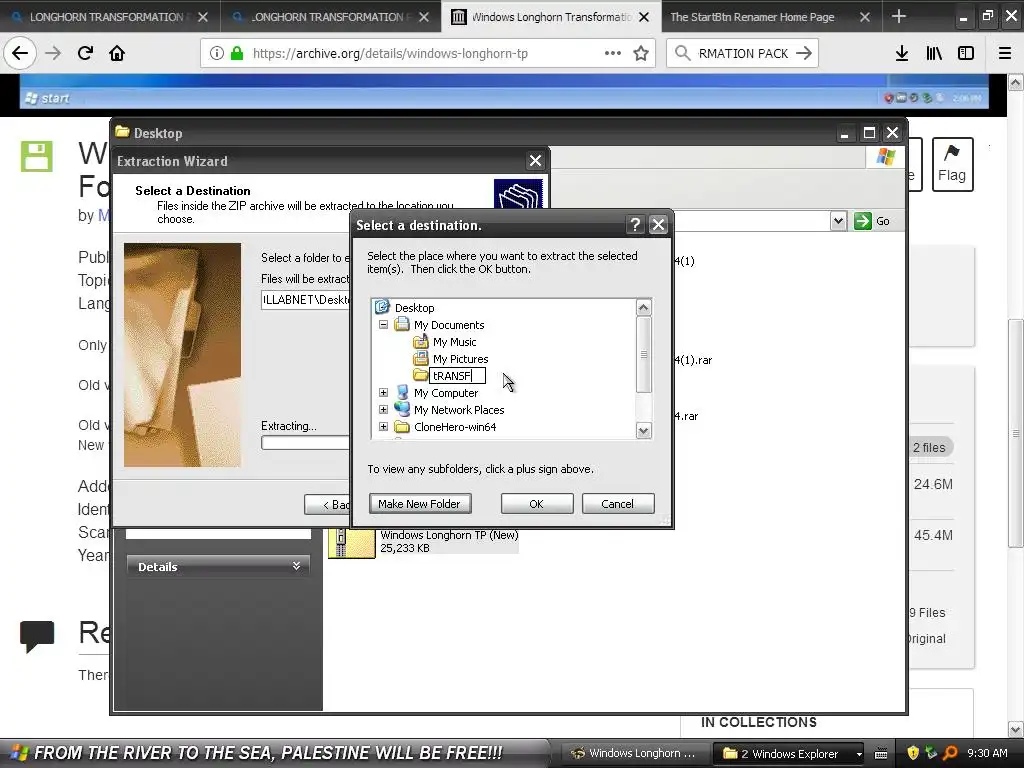Open the Start button on the taskbar

[273, 753]
